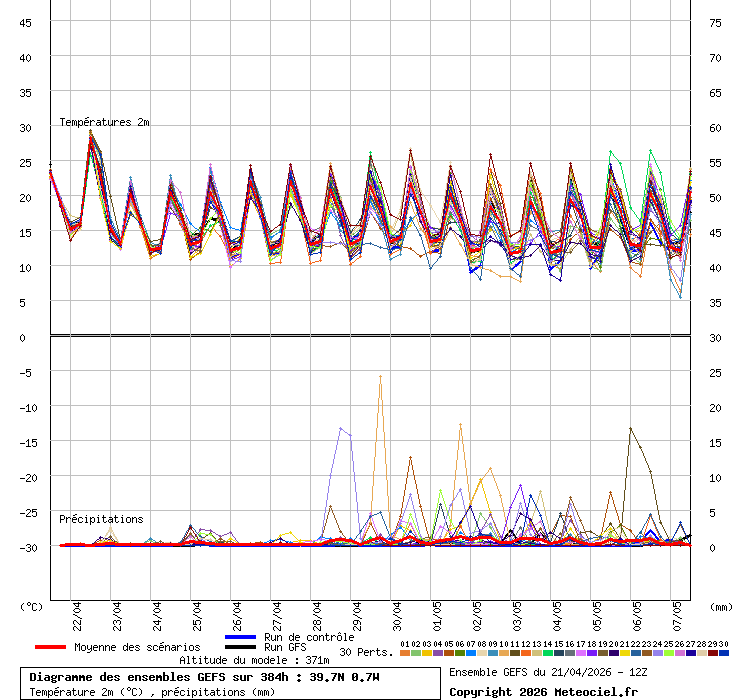Click the 30 Perts. legend label
Screen dimensions: 740x700
point(366,652)
